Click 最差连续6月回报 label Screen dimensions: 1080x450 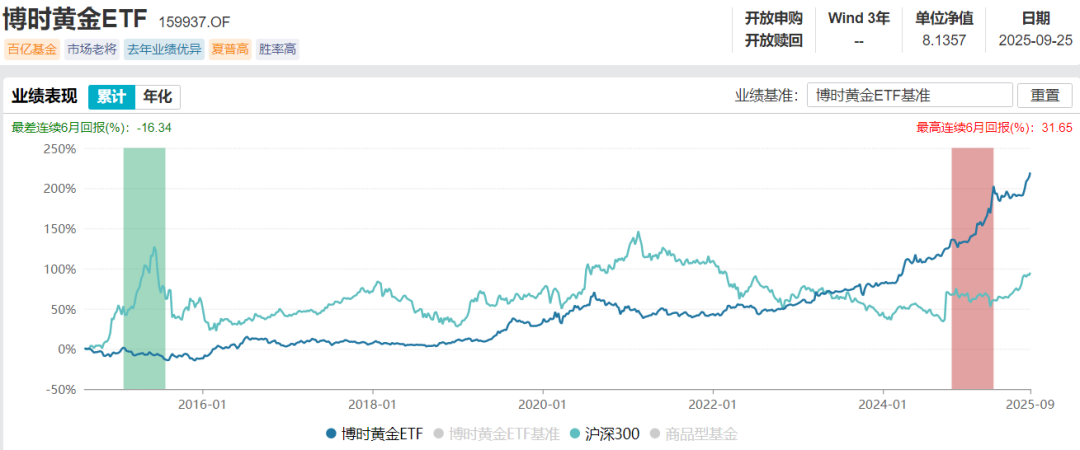tap(71, 128)
